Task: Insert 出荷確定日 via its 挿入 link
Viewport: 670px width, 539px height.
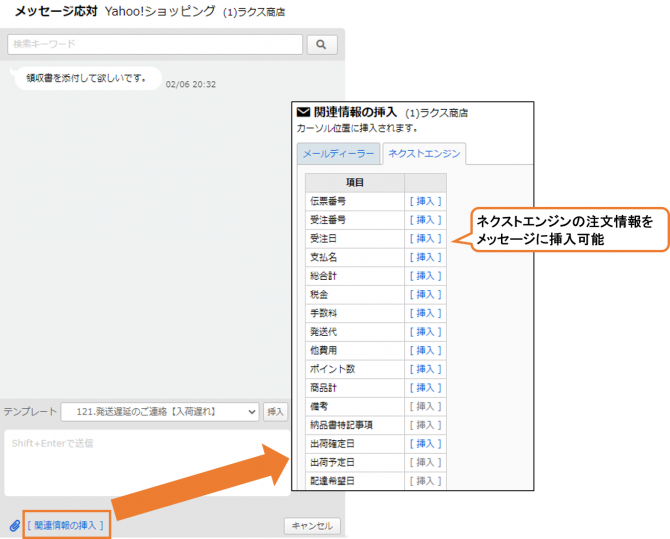Action: tap(425, 444)
